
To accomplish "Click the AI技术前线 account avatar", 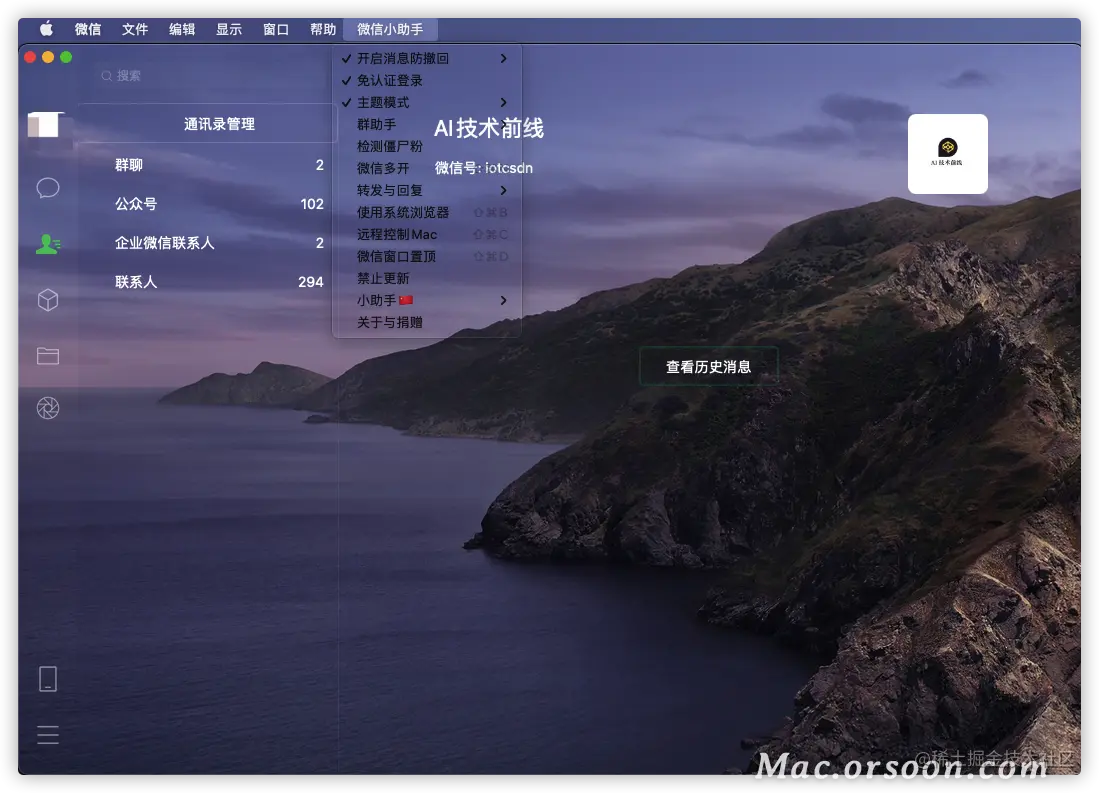I will click(x=948, y=154).
